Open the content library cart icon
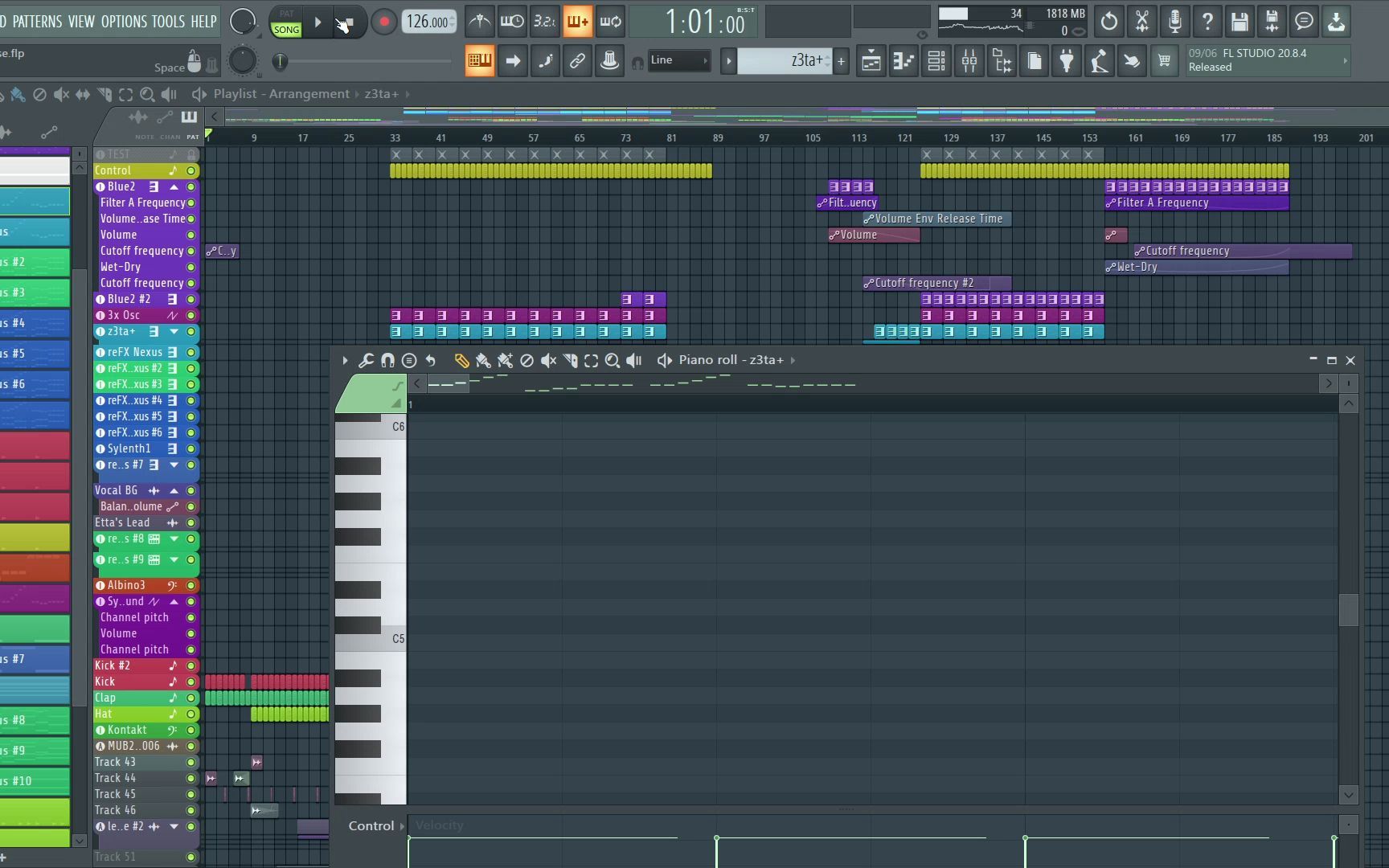The width and height of the screenshot is (1389, 868). click(x=1164, y=61)
